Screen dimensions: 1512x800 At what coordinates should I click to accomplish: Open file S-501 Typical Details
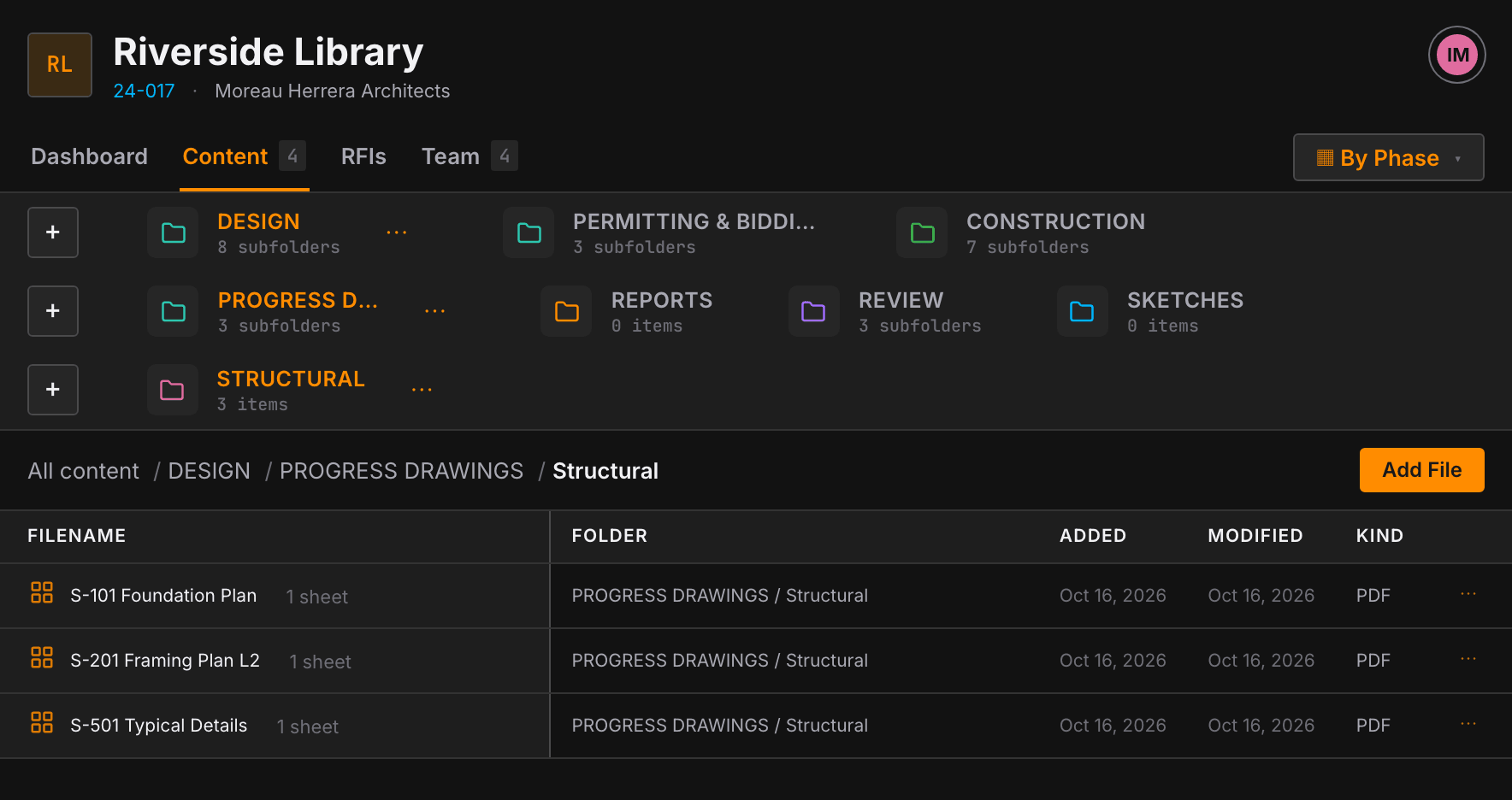coord(158,726)
